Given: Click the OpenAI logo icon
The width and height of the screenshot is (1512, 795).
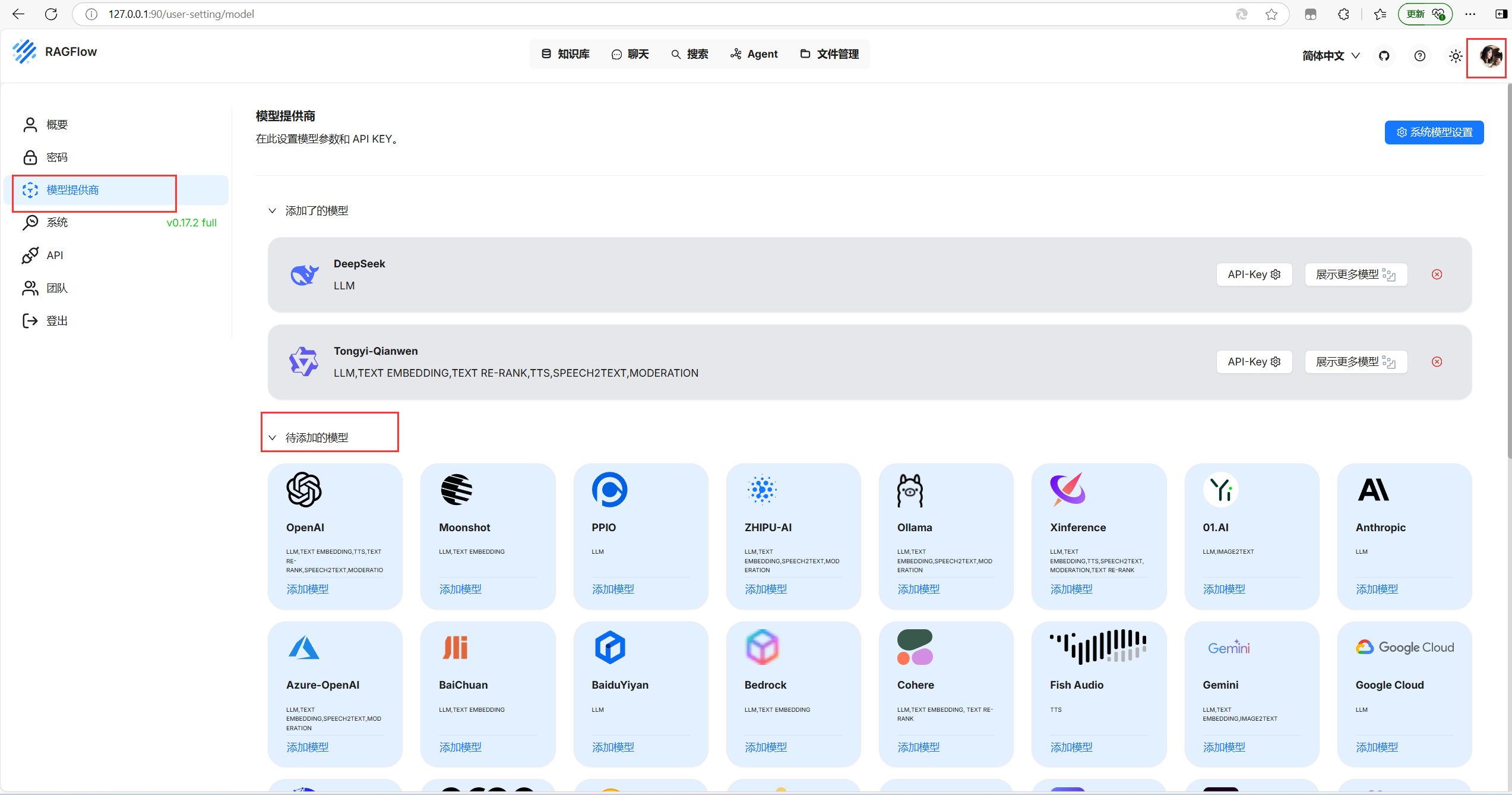Looking at the screenshot, I should pos(304,490).
